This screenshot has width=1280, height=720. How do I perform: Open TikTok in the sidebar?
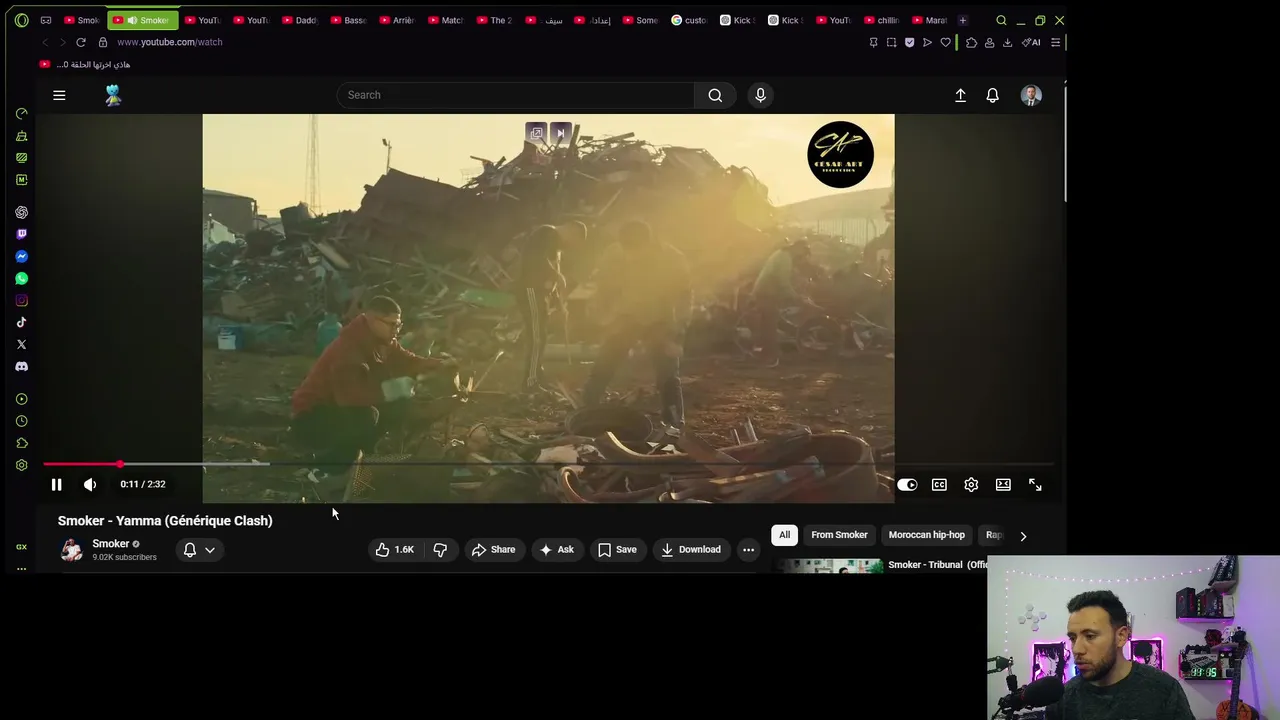click(21, 322)
